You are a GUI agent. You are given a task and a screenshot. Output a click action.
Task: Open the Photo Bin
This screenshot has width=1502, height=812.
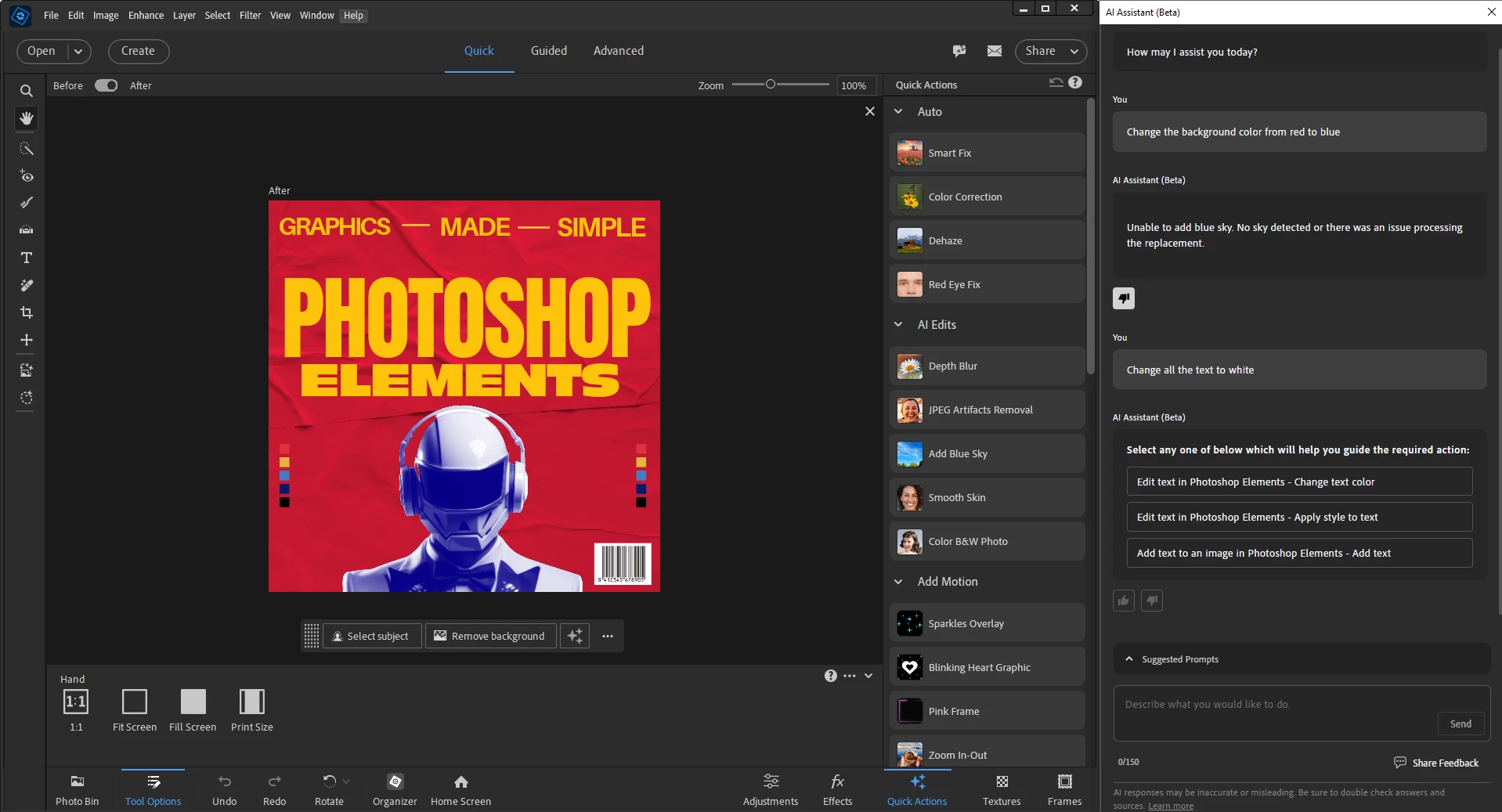point(77,789)
